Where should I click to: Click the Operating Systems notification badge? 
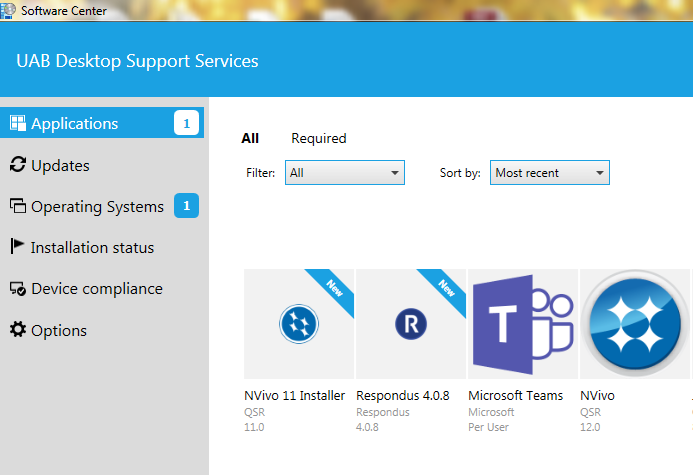click(186, 207)
